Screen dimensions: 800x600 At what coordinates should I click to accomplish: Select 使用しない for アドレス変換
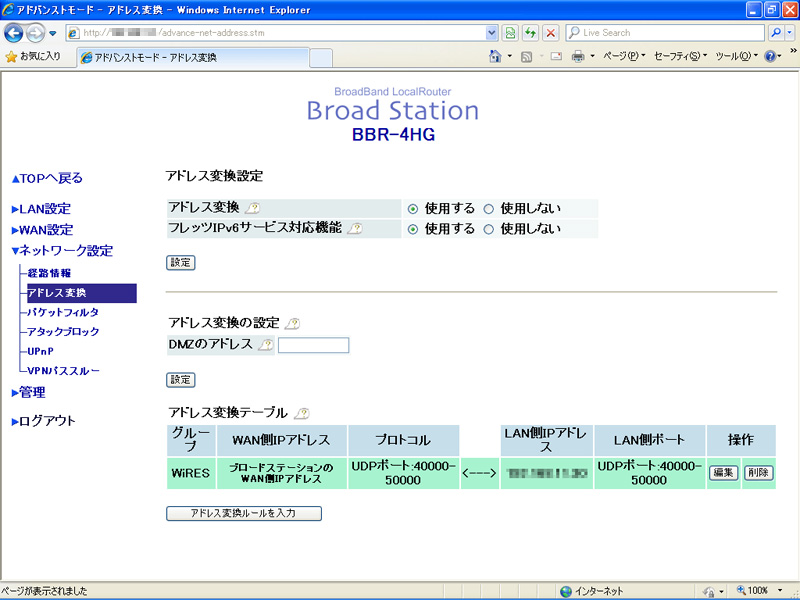[x=489, y=209]
